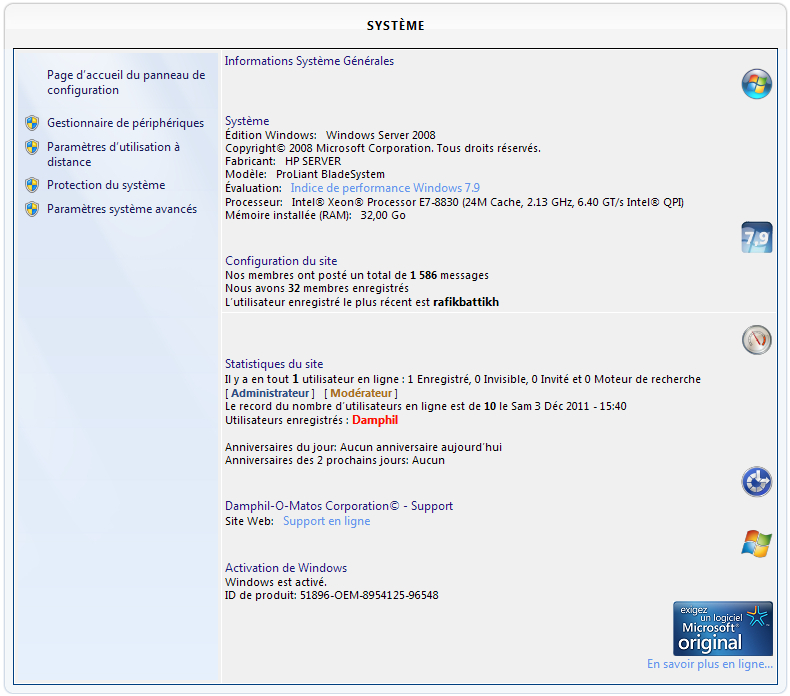
Task: Click the ProLiant BladeSystem model text
Action: coord(330,174)
